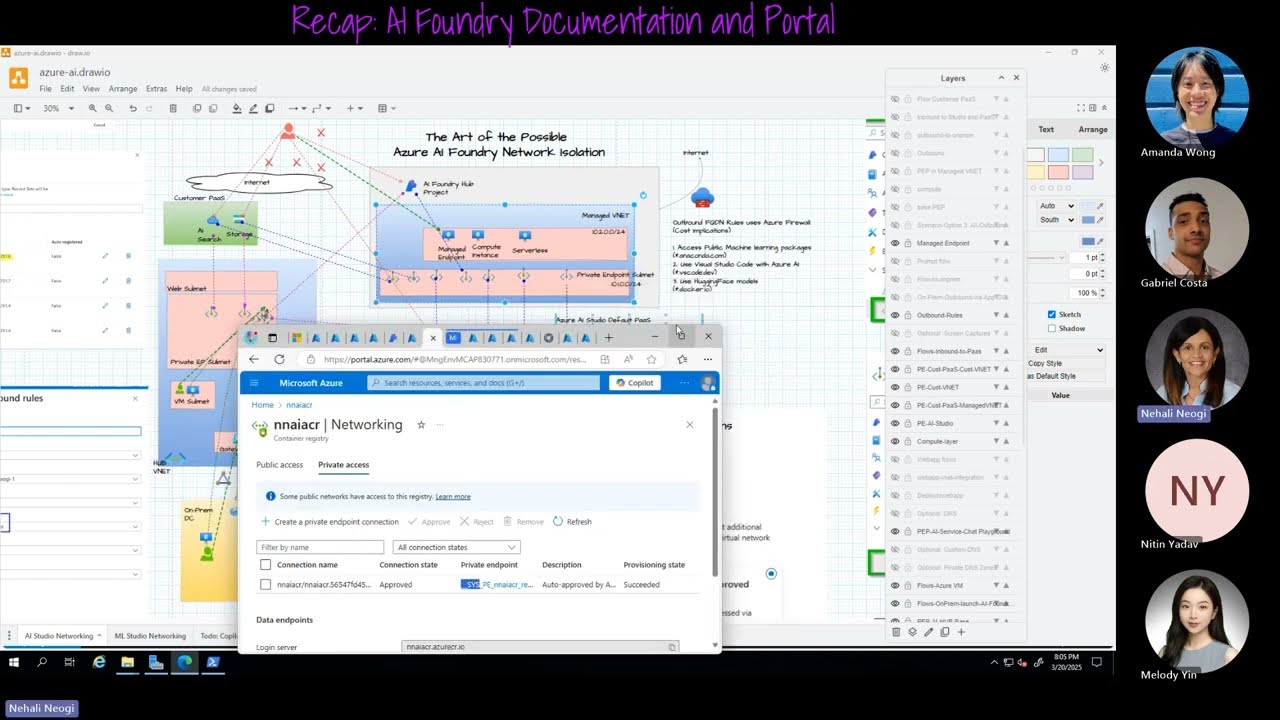Screen dimensions: 1280x720
Task: Switch to the Public access tab
Action: click(279, 465)
